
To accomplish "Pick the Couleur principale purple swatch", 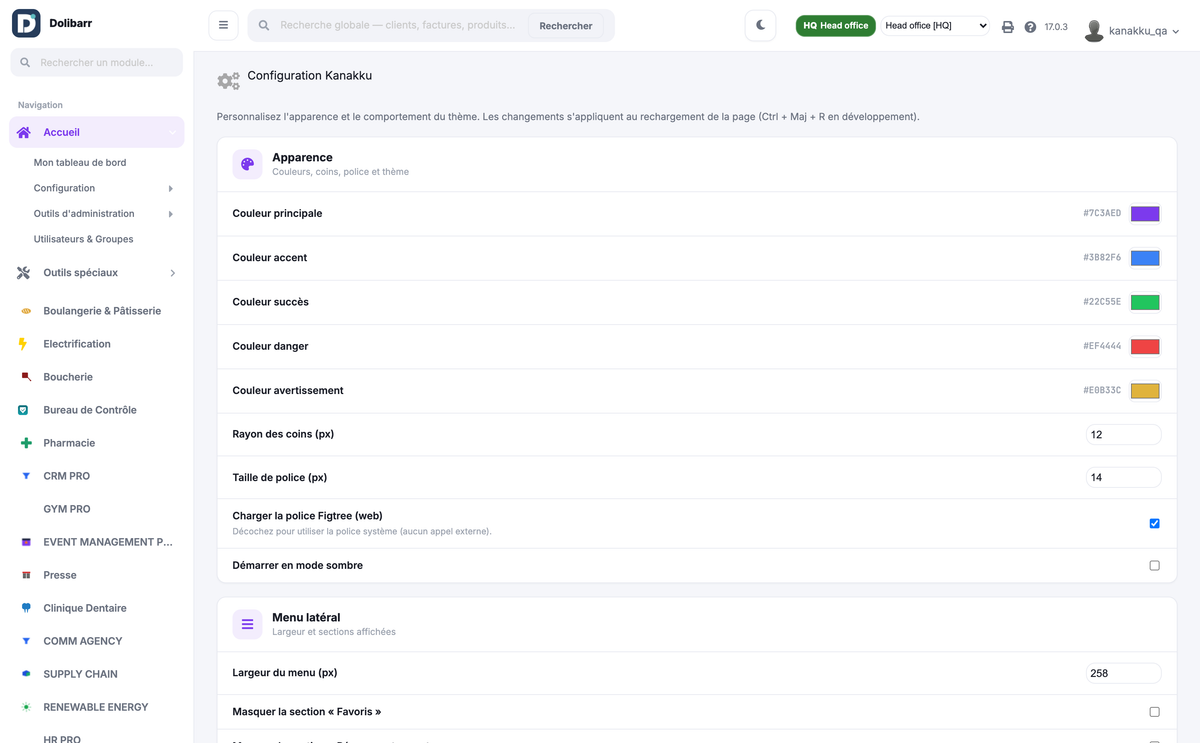I will click(x=1145, y=214).
